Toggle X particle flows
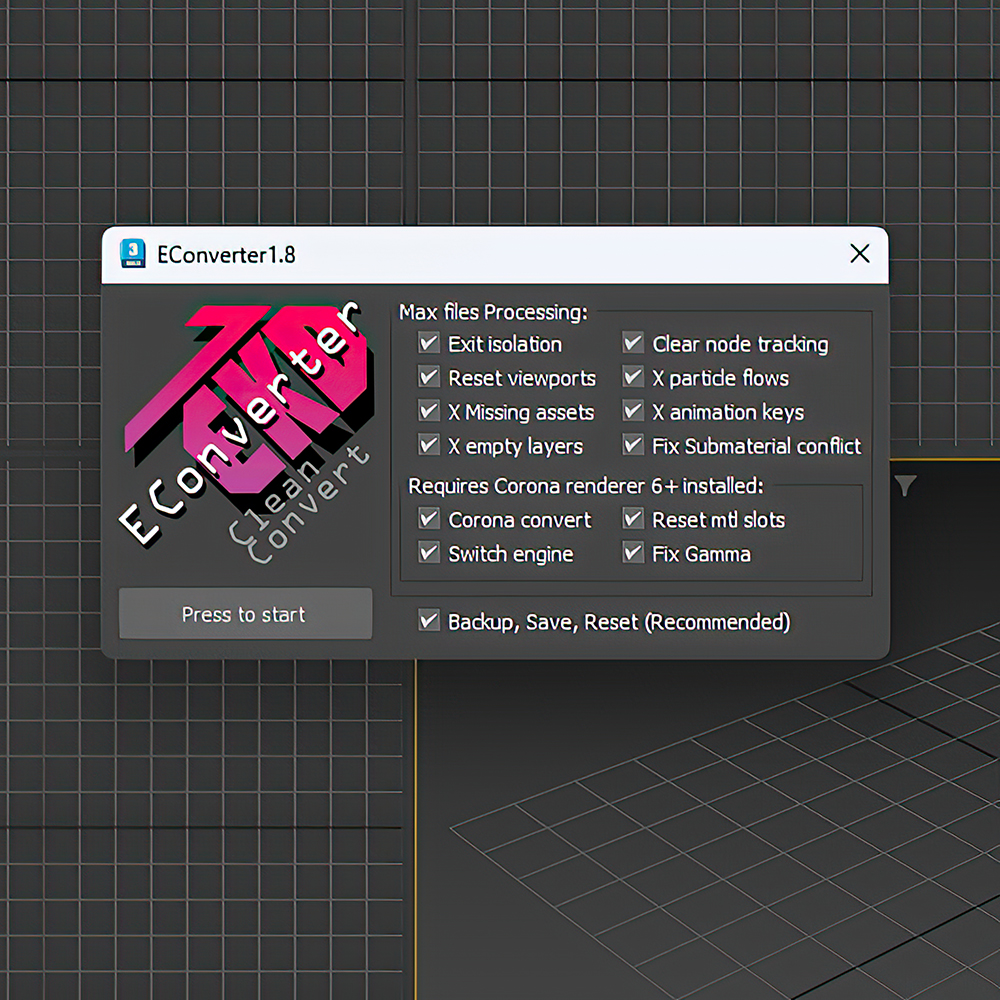 click(633, 377)
